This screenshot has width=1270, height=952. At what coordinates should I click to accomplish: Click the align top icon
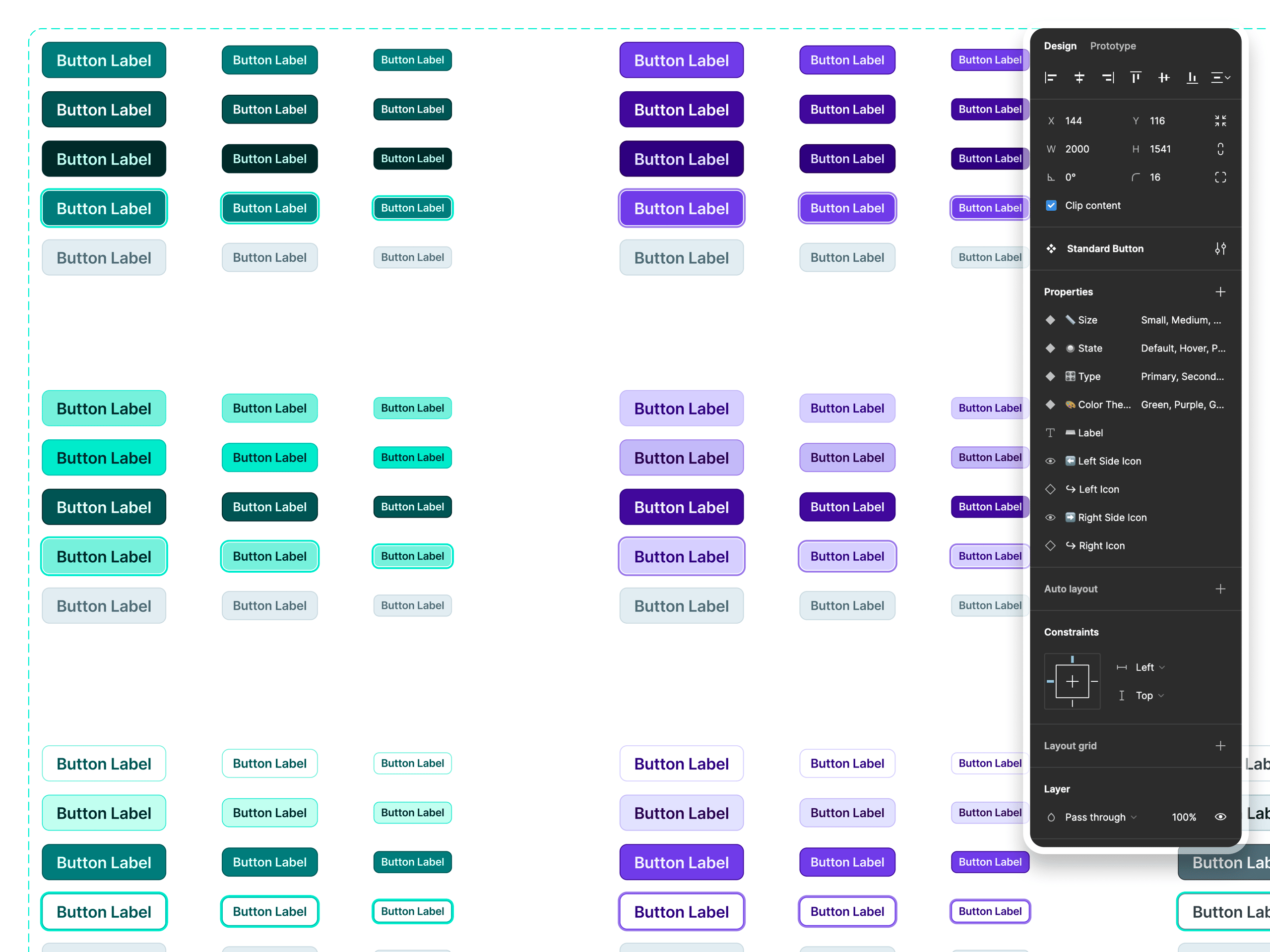coord(1136,77)
